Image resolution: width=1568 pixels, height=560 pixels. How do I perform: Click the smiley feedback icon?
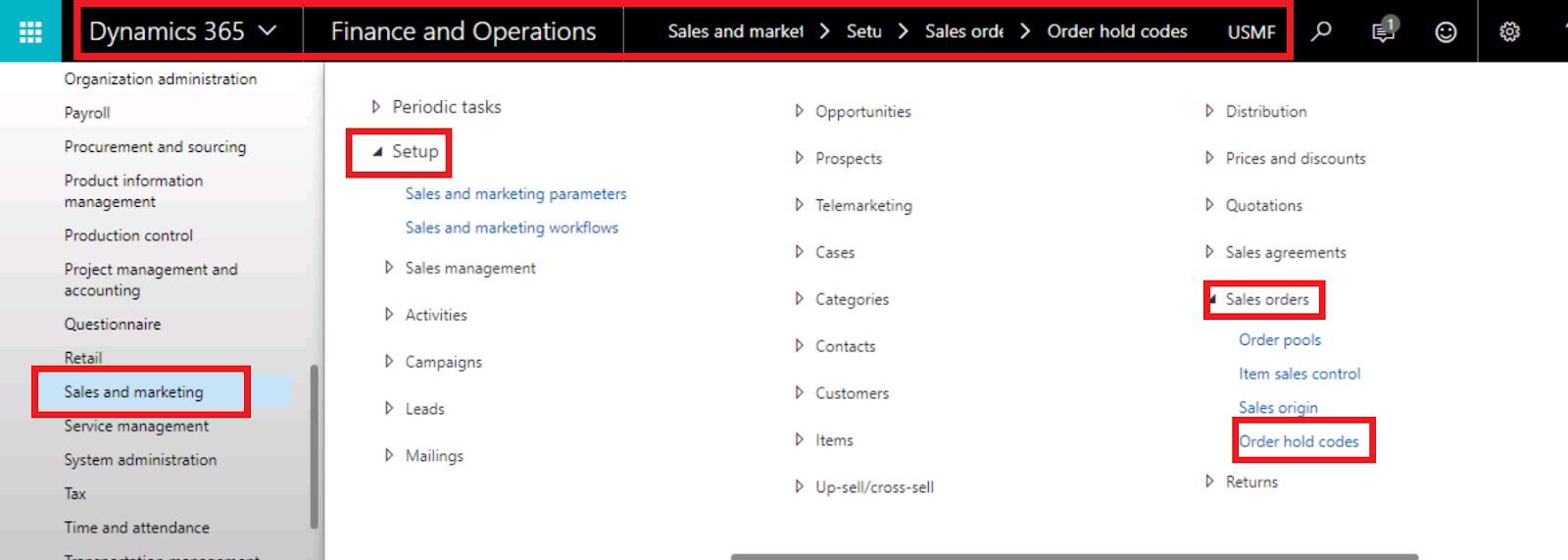click(x=1445, y=31)
